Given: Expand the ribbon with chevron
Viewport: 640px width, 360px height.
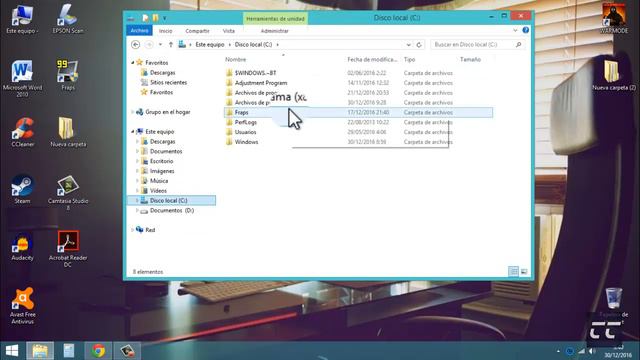Looking at the screenshot, I should 515,31.
